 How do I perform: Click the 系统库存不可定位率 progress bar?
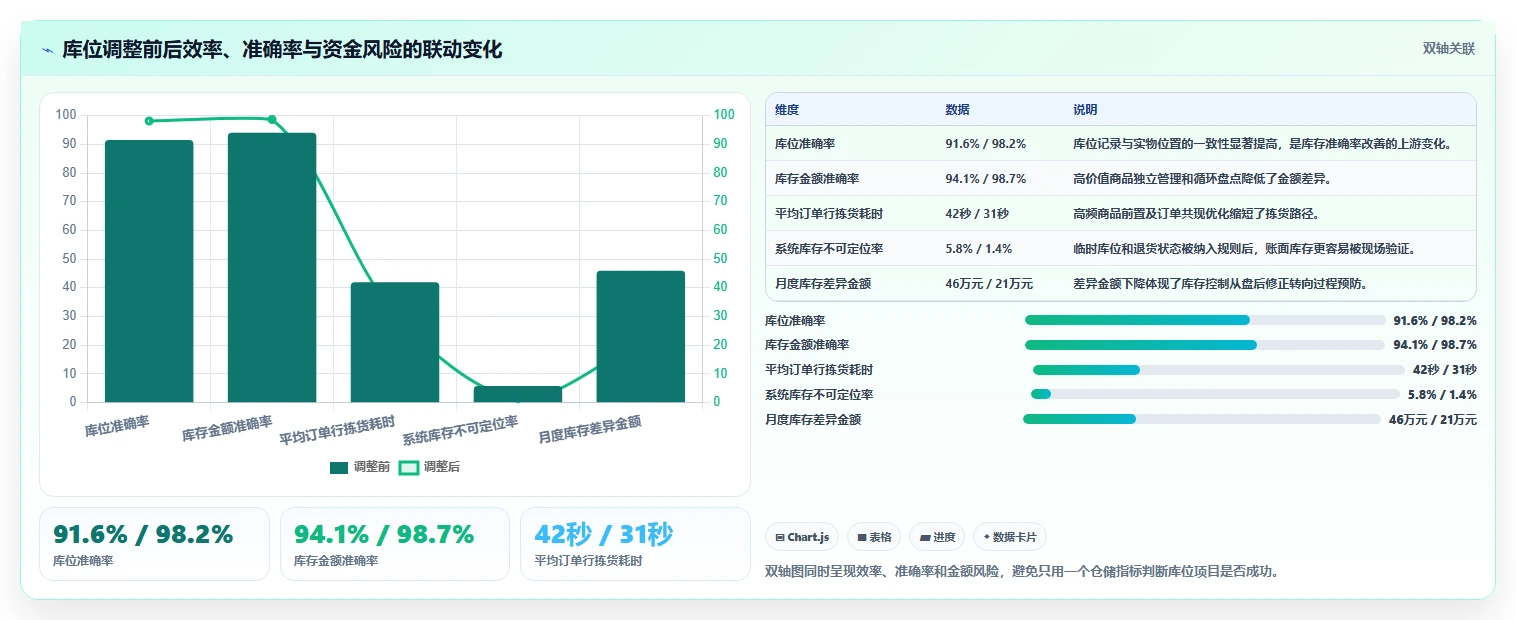pos(1215,395)
